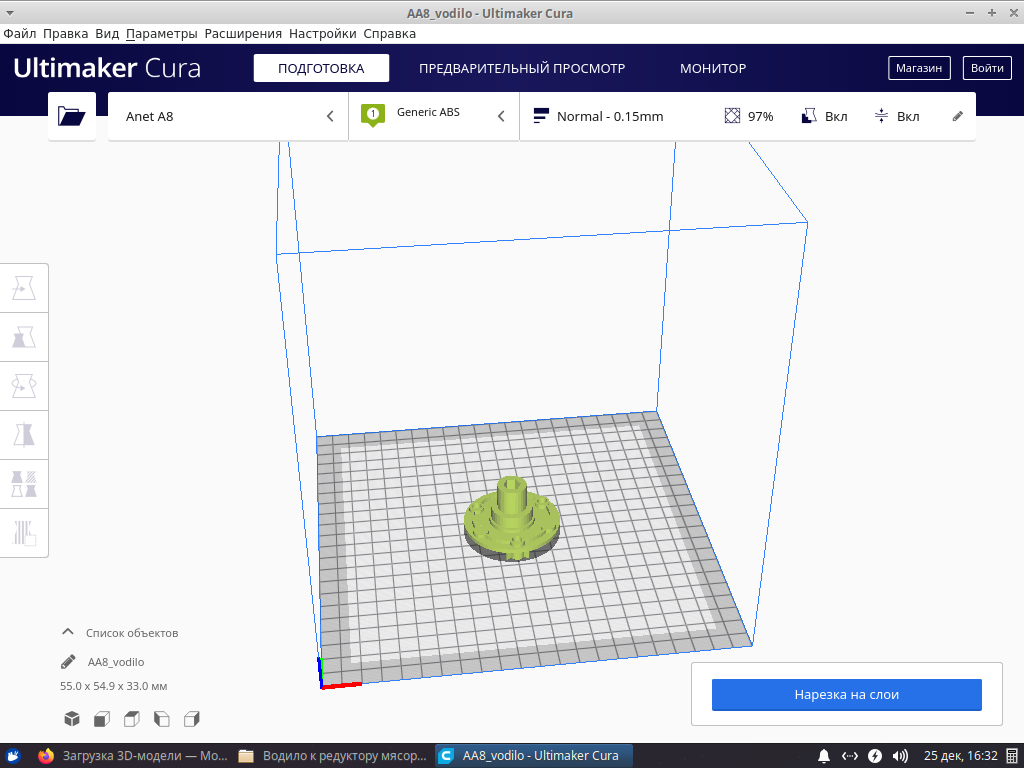Viewport: 1024px width, 768px height.
Task: Open Per Model Settings tool
Action: (24, 484)
